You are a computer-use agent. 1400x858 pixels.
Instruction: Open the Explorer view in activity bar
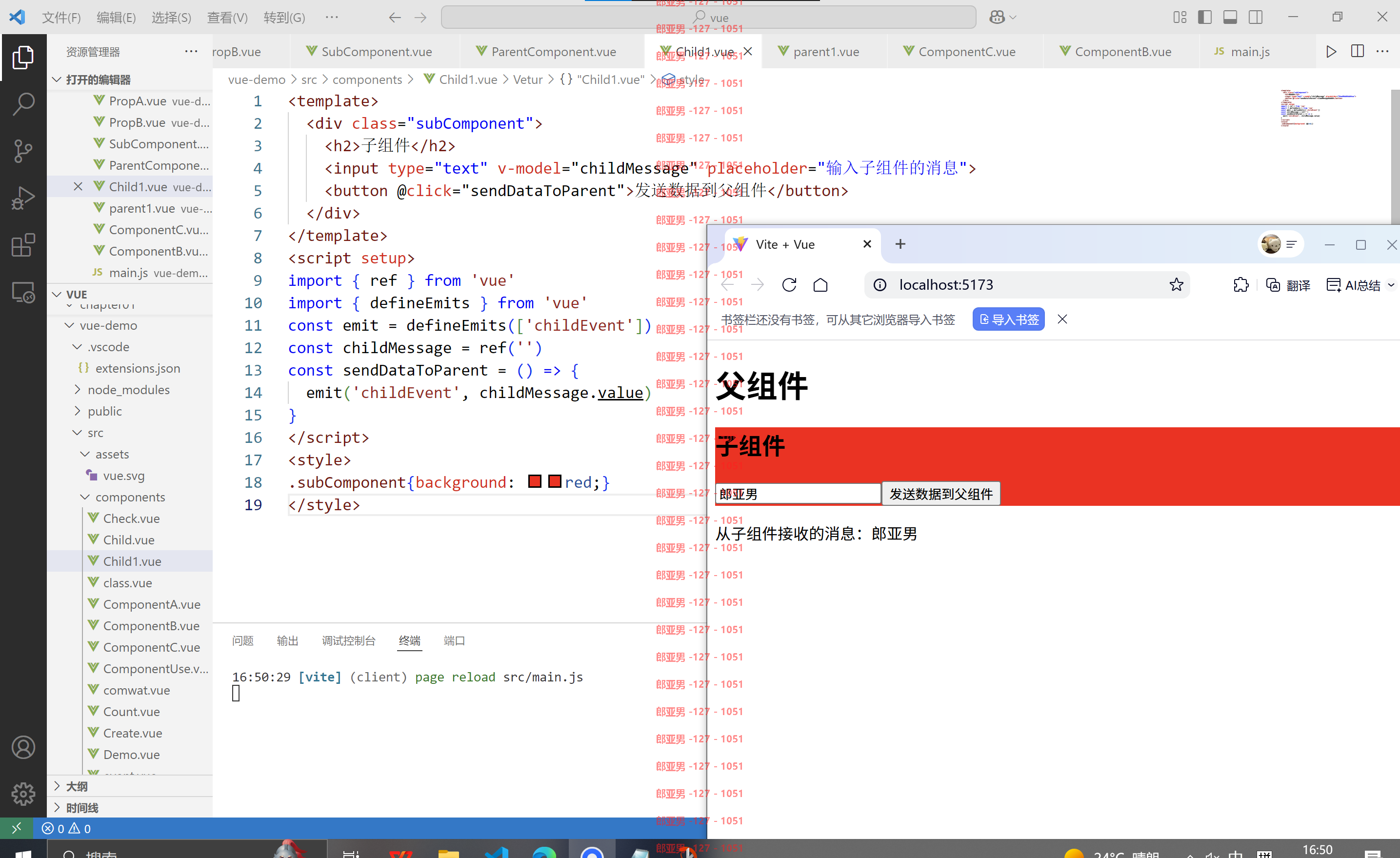click(23, 58)
